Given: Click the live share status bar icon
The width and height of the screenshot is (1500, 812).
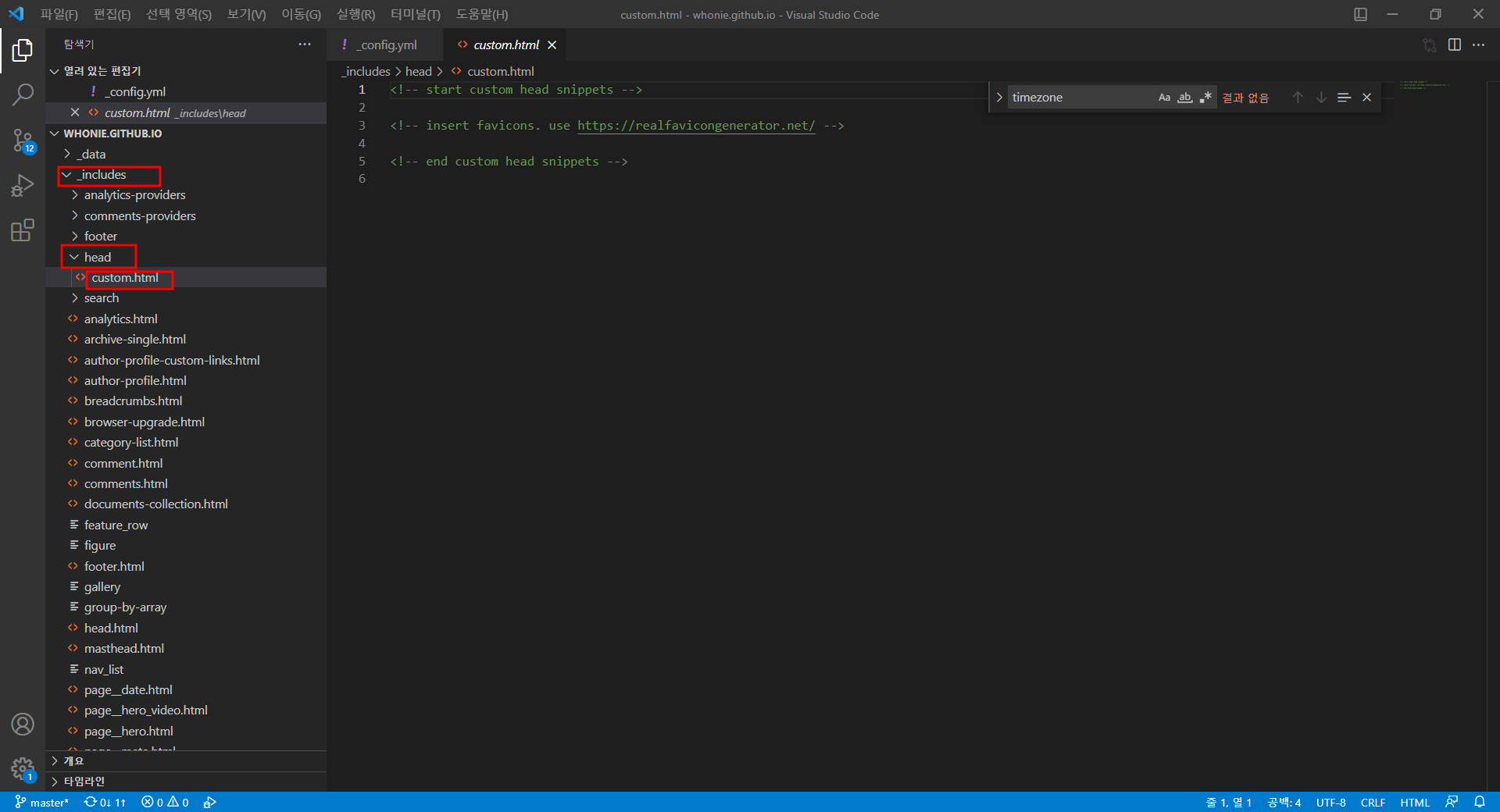Looking at the screenshot, I should 209,803.
